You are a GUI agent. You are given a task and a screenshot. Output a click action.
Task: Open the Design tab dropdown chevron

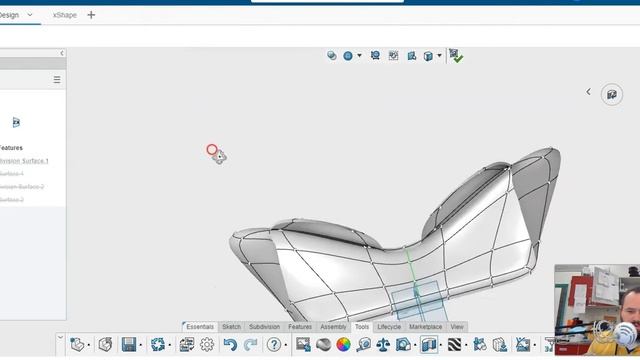(x=30, y=15)
